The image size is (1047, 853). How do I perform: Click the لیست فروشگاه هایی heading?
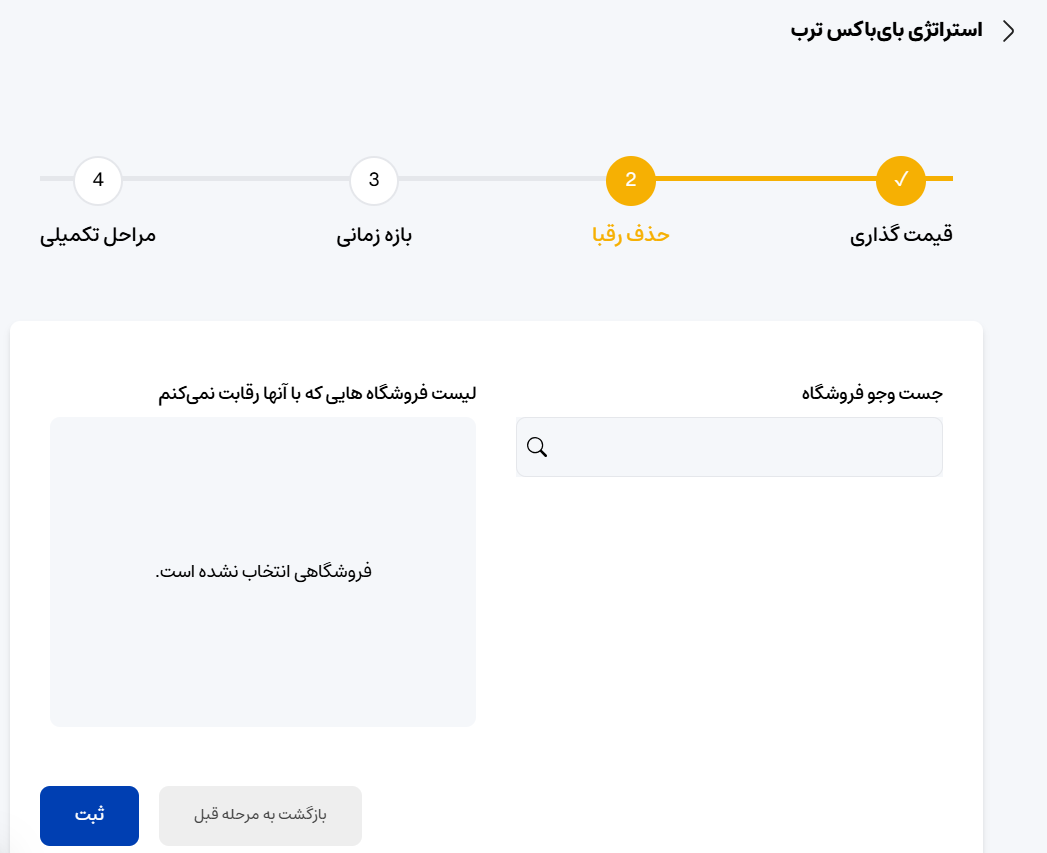(x=317, y=393)
